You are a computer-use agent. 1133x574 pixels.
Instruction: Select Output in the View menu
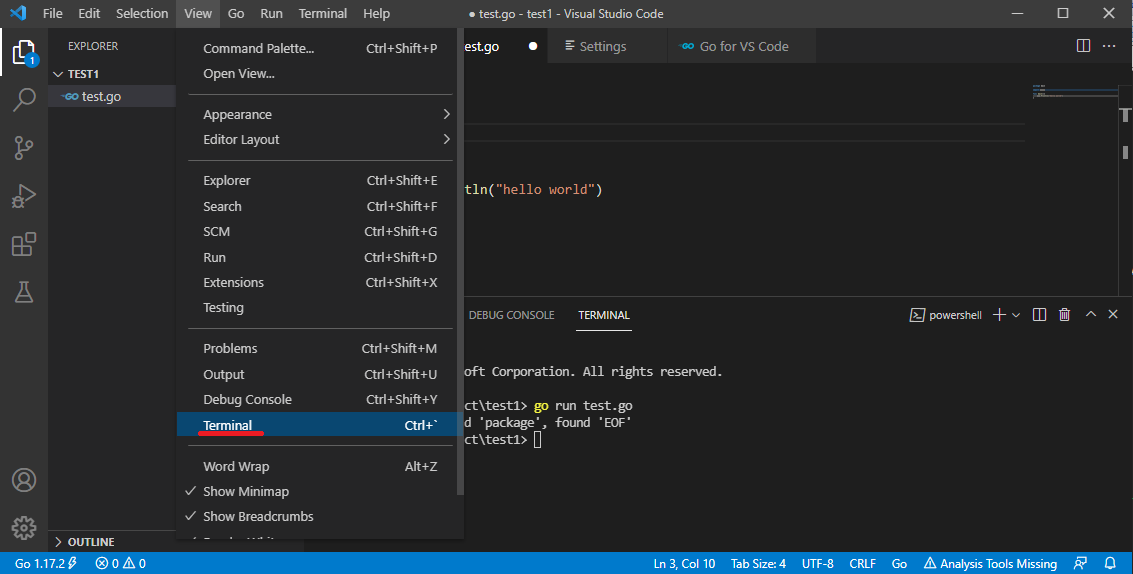tap(318, 374)
